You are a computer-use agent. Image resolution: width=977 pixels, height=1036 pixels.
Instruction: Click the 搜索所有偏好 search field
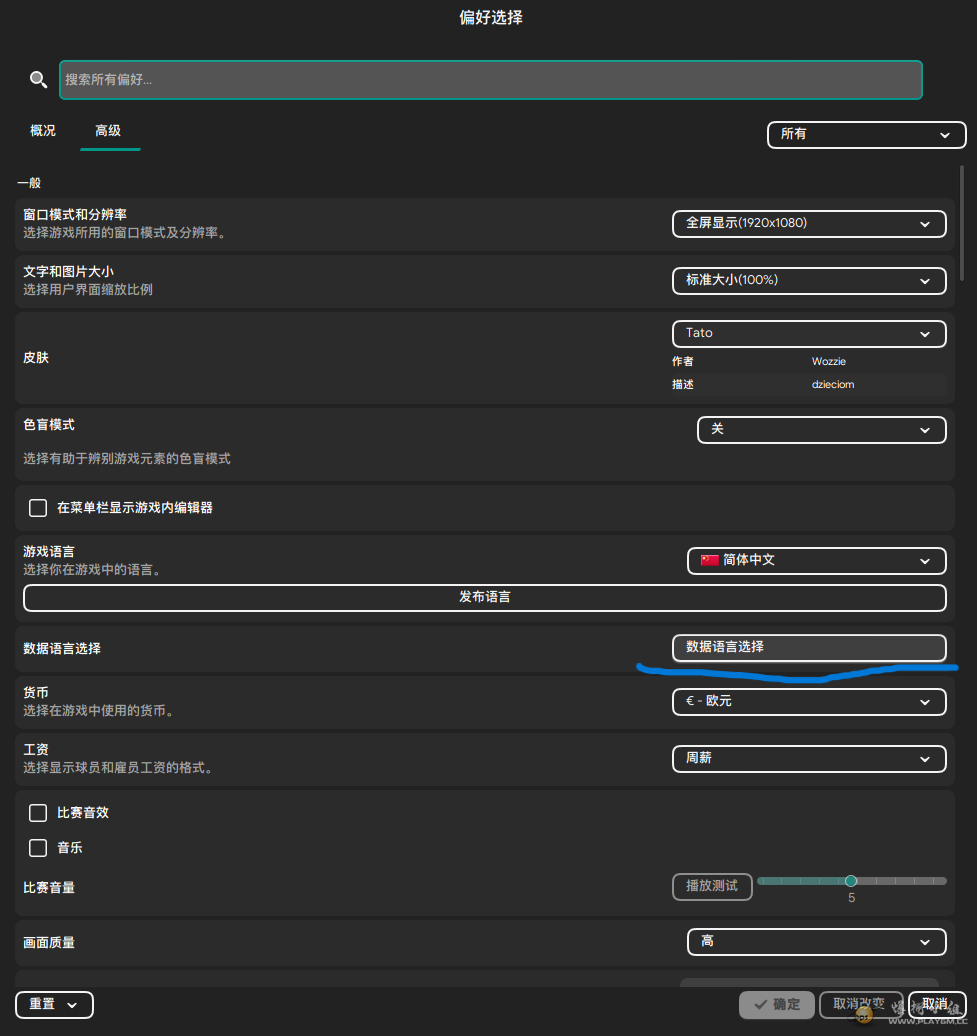490,80
